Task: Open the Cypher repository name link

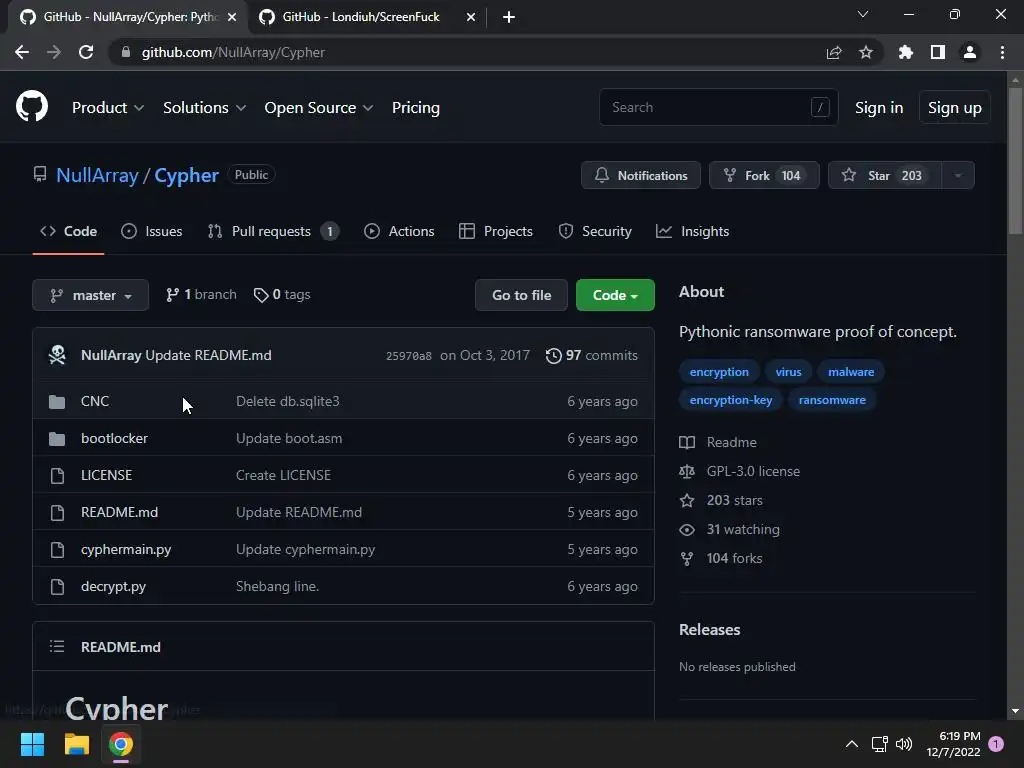Action: (x=186, y=175)
